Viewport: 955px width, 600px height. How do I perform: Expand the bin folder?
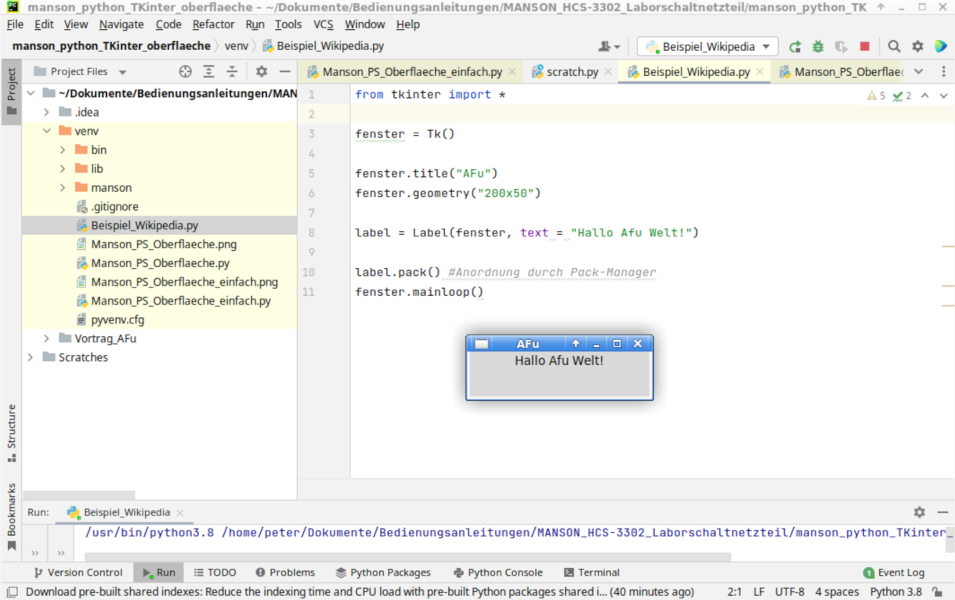(63, 150)
